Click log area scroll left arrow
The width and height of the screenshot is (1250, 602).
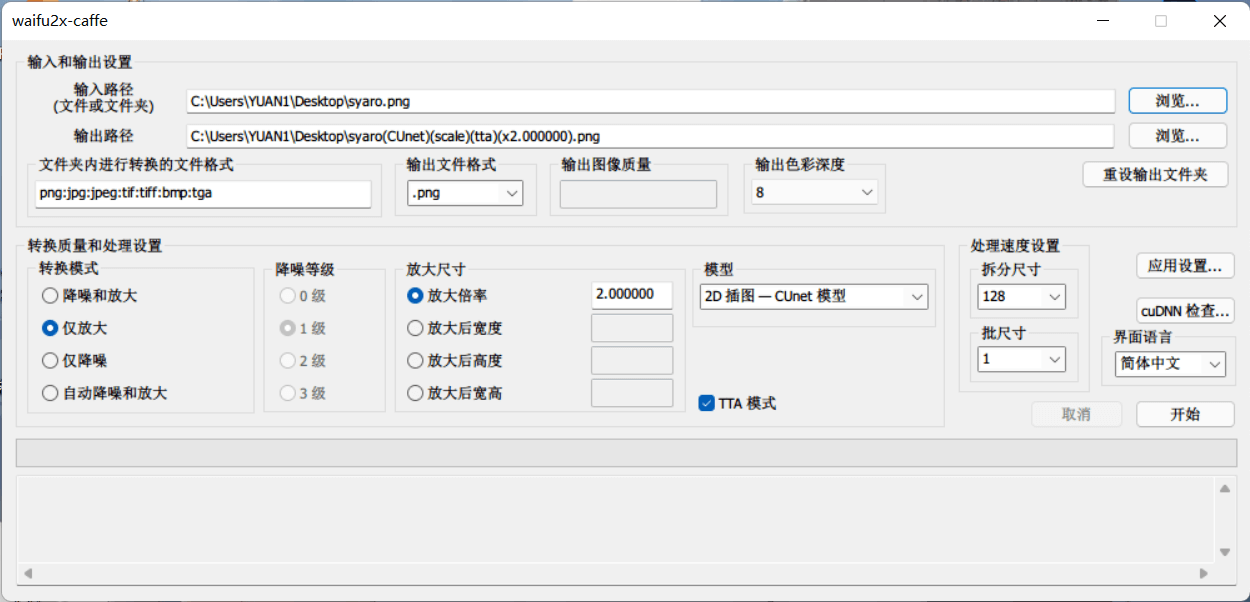(28, 573)
